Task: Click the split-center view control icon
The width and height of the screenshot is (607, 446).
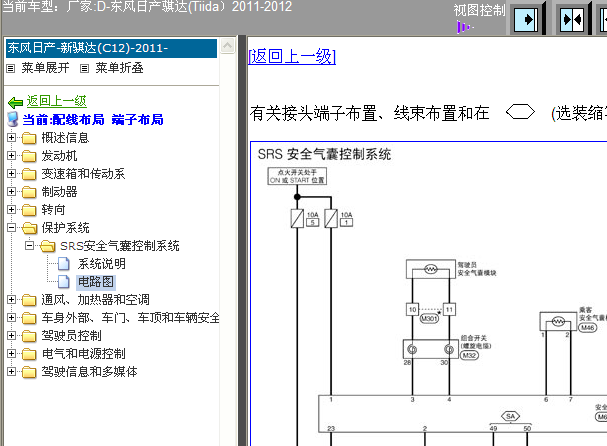Action: tap(572, 19)
